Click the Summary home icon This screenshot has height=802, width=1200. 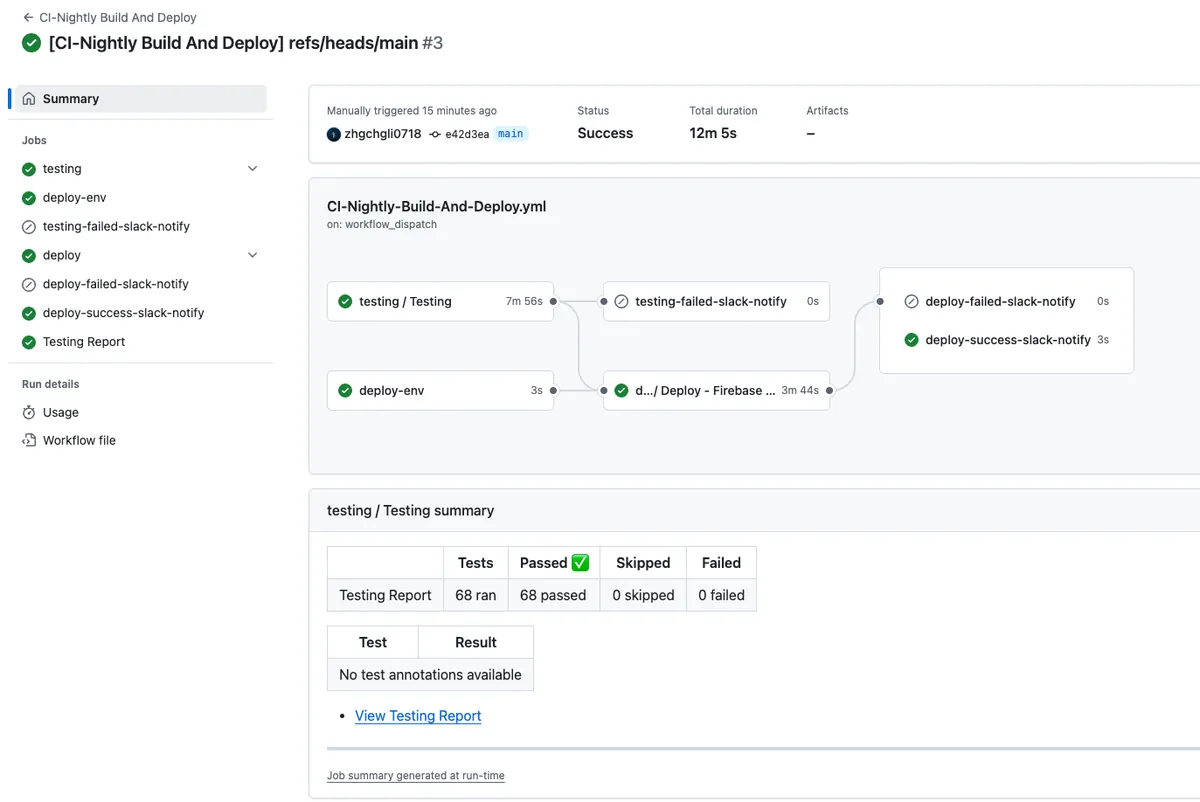pos(29,99)
